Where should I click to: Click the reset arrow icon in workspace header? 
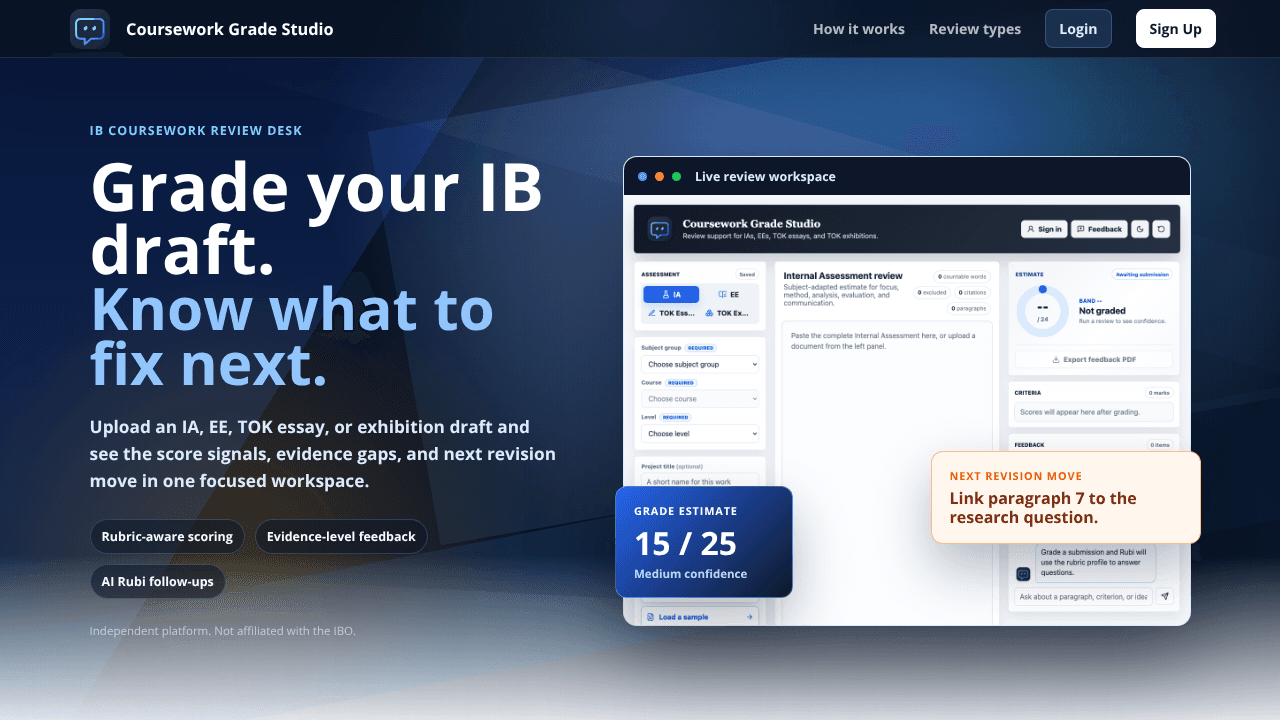click(x=1161, y=229)
